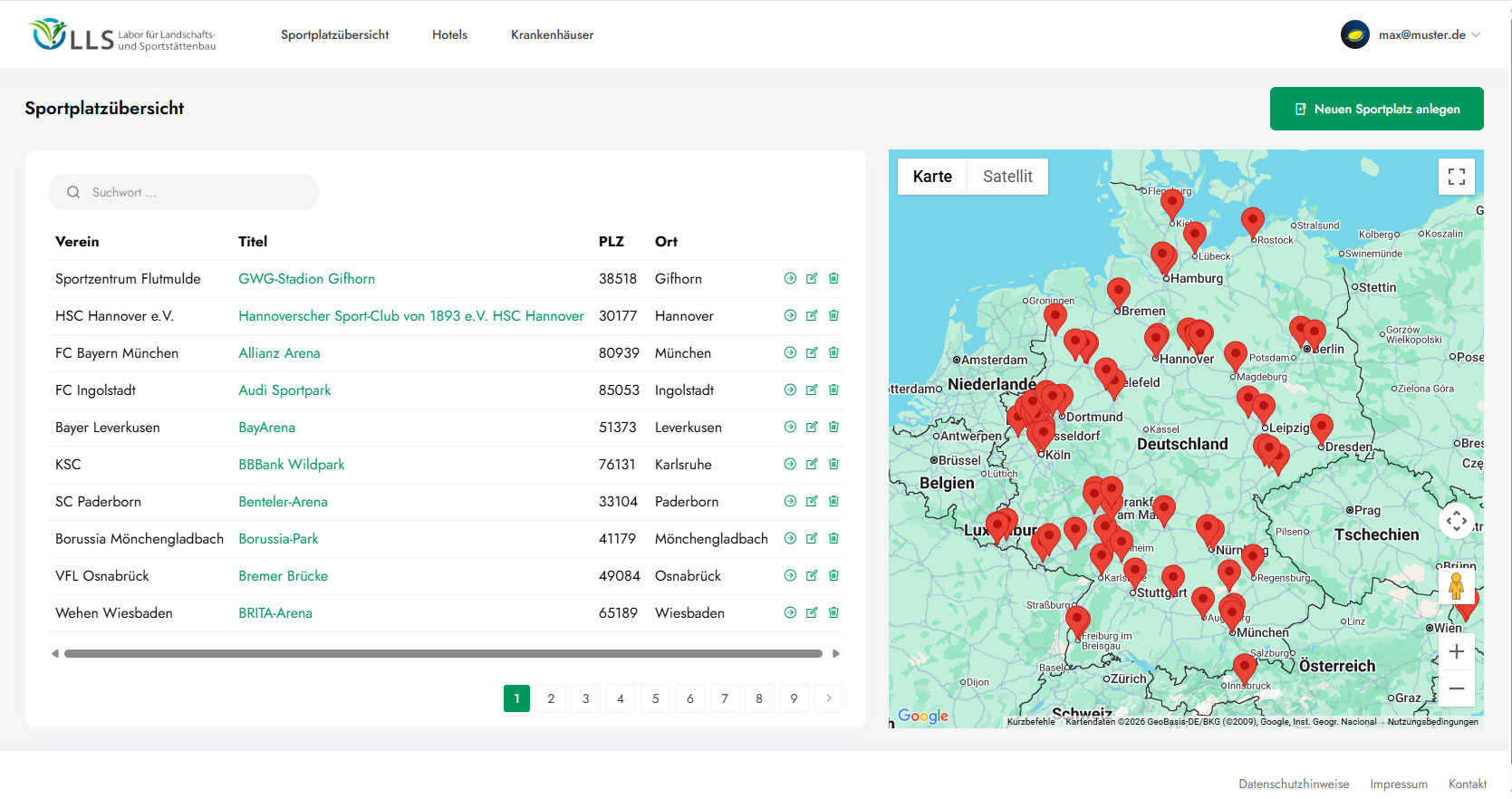Zoom in on the map
1512x799 pixels.
tap(1456, 651)
